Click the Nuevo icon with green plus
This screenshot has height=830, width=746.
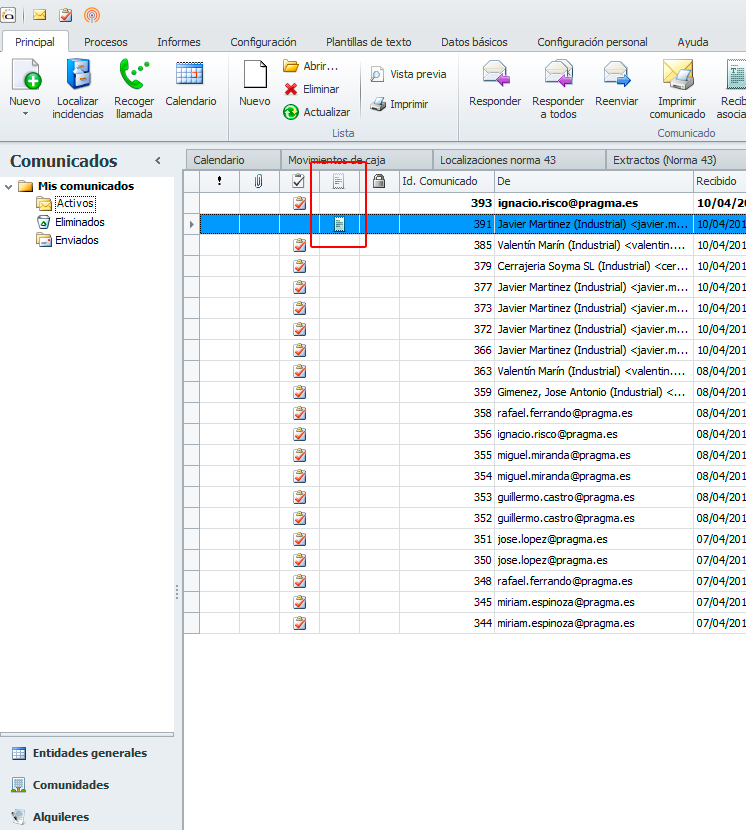26,74
